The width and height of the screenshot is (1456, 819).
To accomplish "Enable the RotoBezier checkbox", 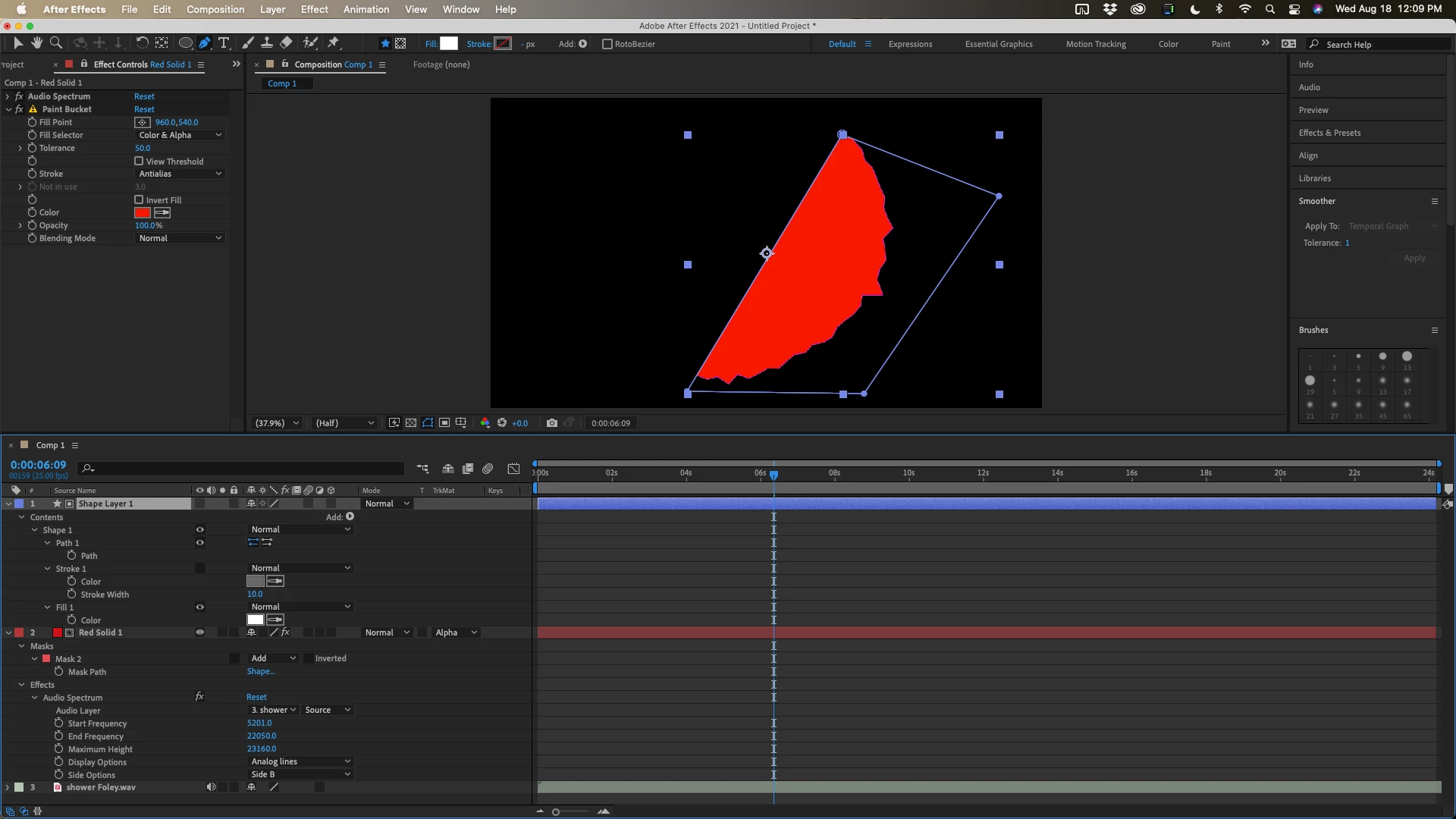I will click(607, 44).
